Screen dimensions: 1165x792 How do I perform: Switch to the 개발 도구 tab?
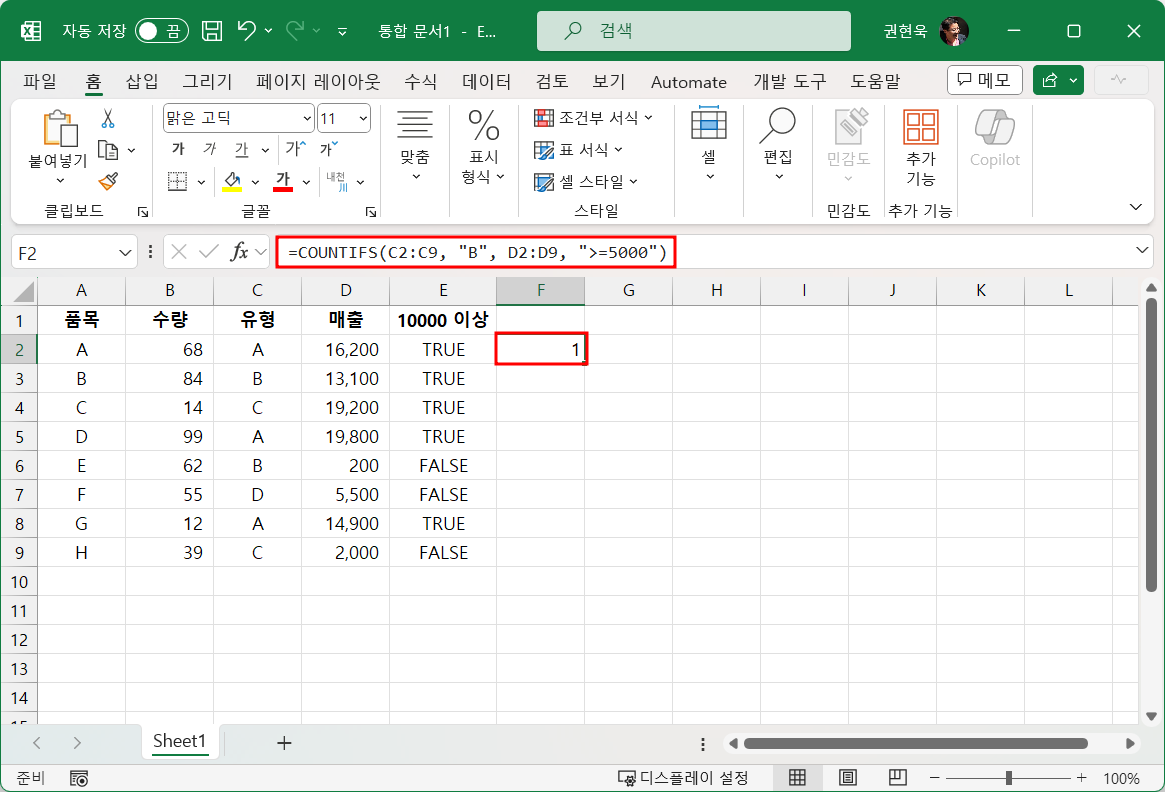tap(790, 82)
